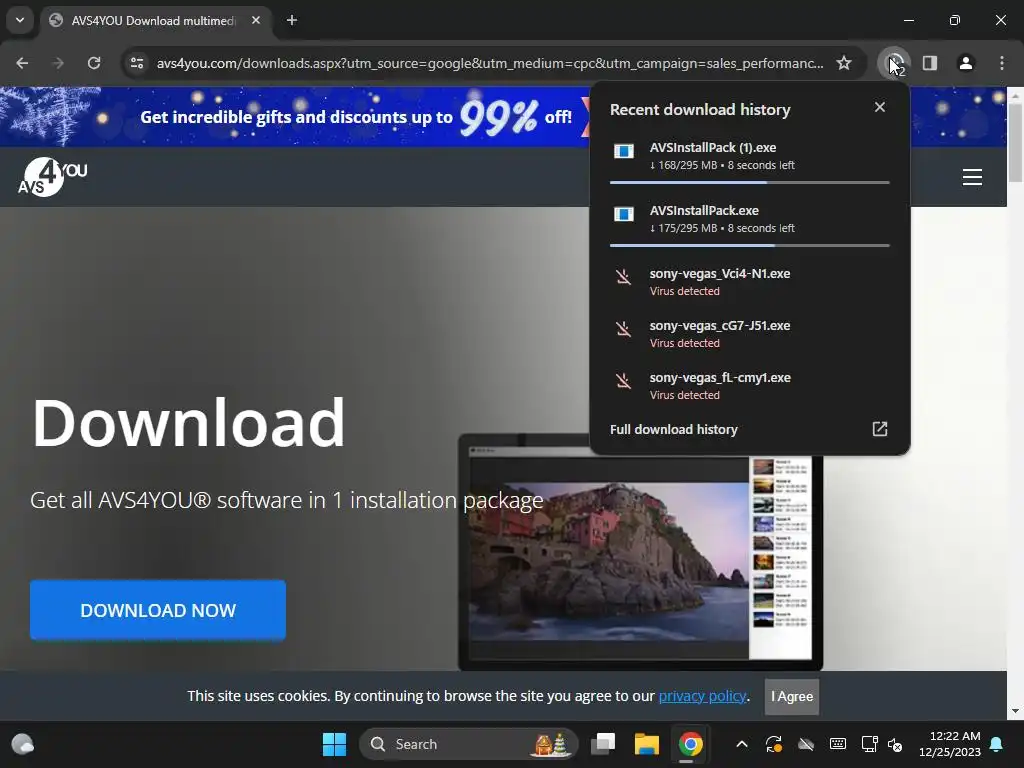
Task: Select the AVSInstallPack.exe download entry
Action: (x=750, y=220)
